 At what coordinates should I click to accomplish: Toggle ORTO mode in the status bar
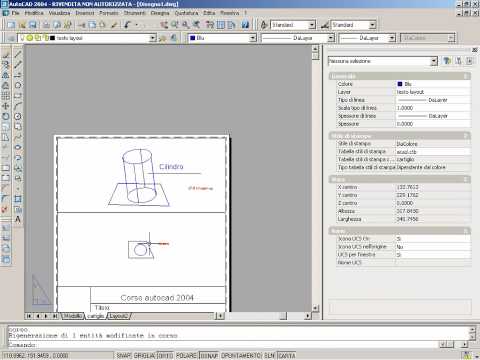pyautogui.click(x=165, y=356)
